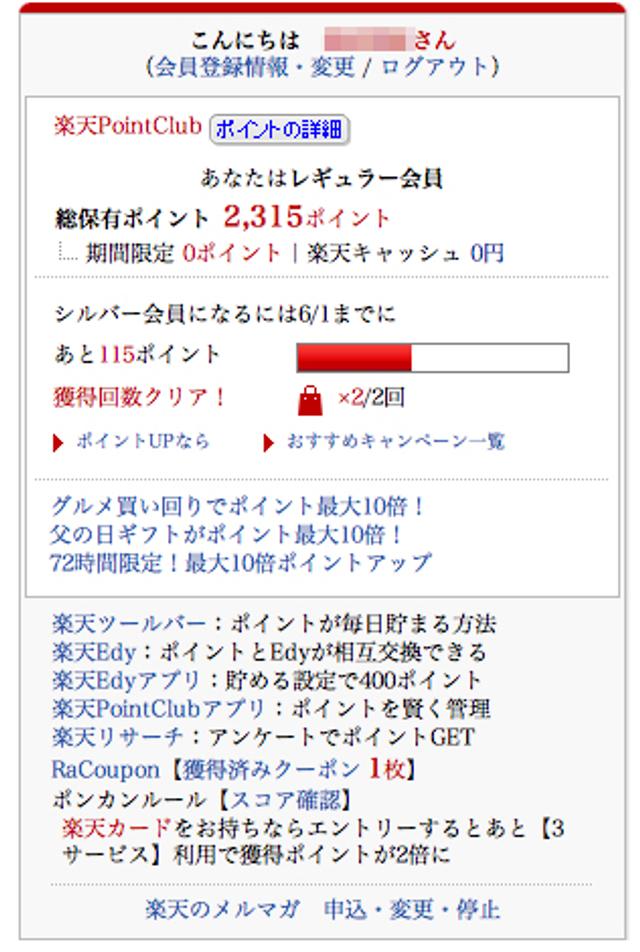The width and height of the screenshot is (640, 952).
Task: Open 楽天のメルマガ 申込・変更・停止 link
Action: [322, 910]
